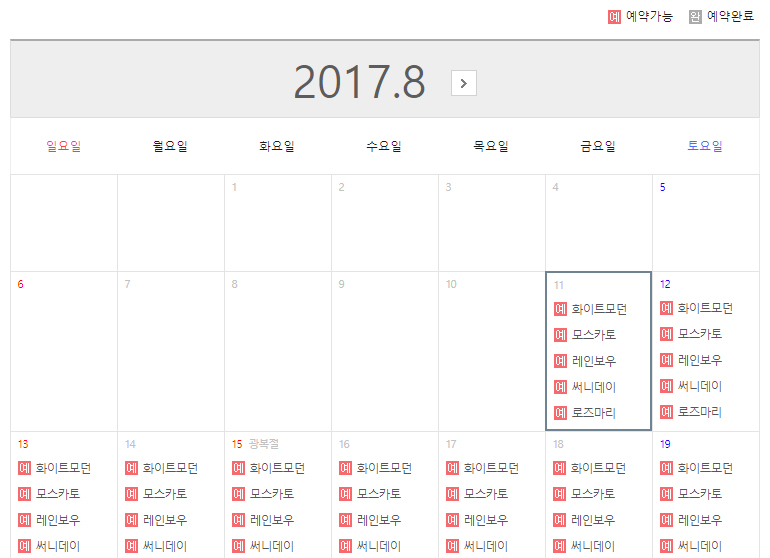Pick 화이트모던 on August 18
Screen dimensions: 770x558
click(x=598, y=468)
